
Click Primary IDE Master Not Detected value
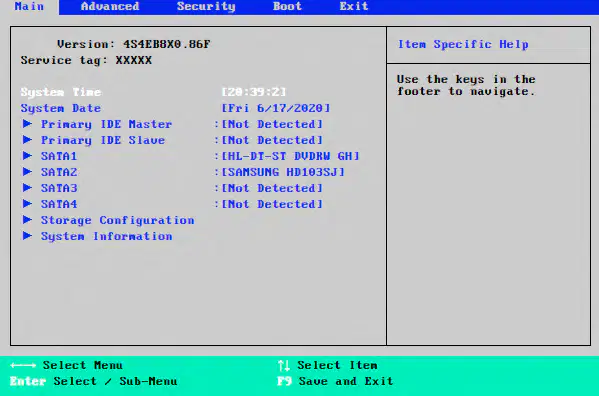pos(272,124)
